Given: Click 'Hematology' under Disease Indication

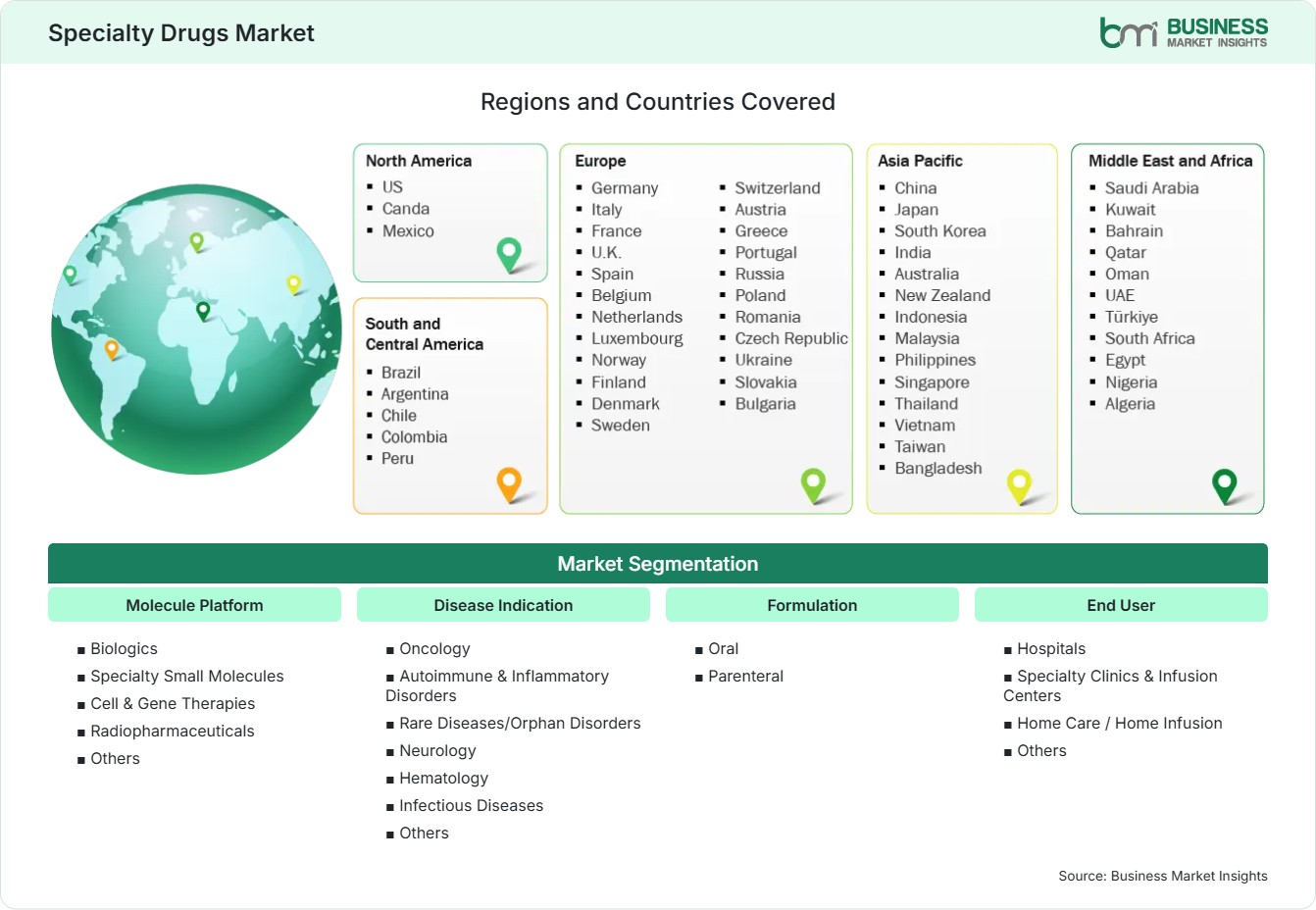Looking at the screenshot, I should tap(443, 779).
